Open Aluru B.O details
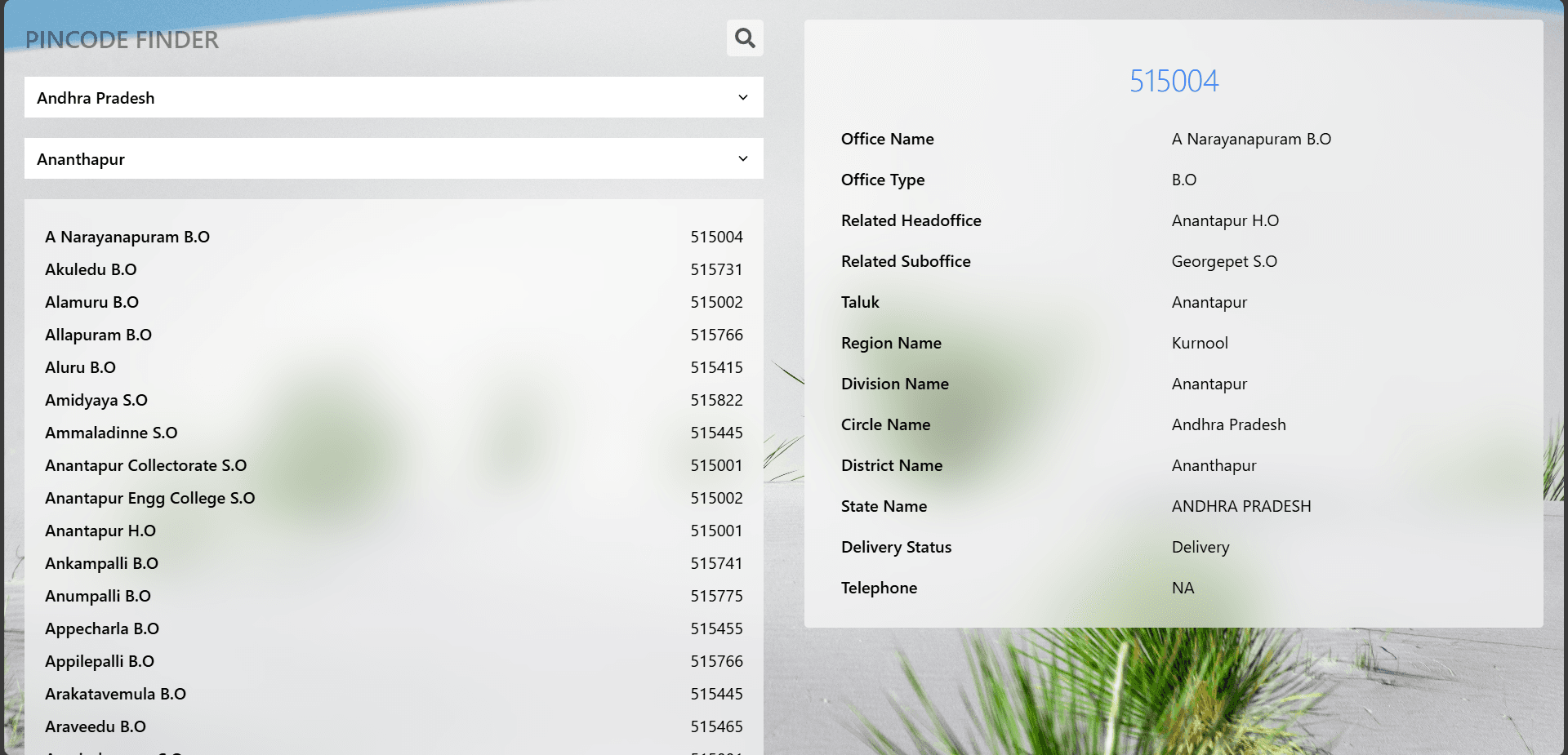The image size is (1568, 755). 394,367
